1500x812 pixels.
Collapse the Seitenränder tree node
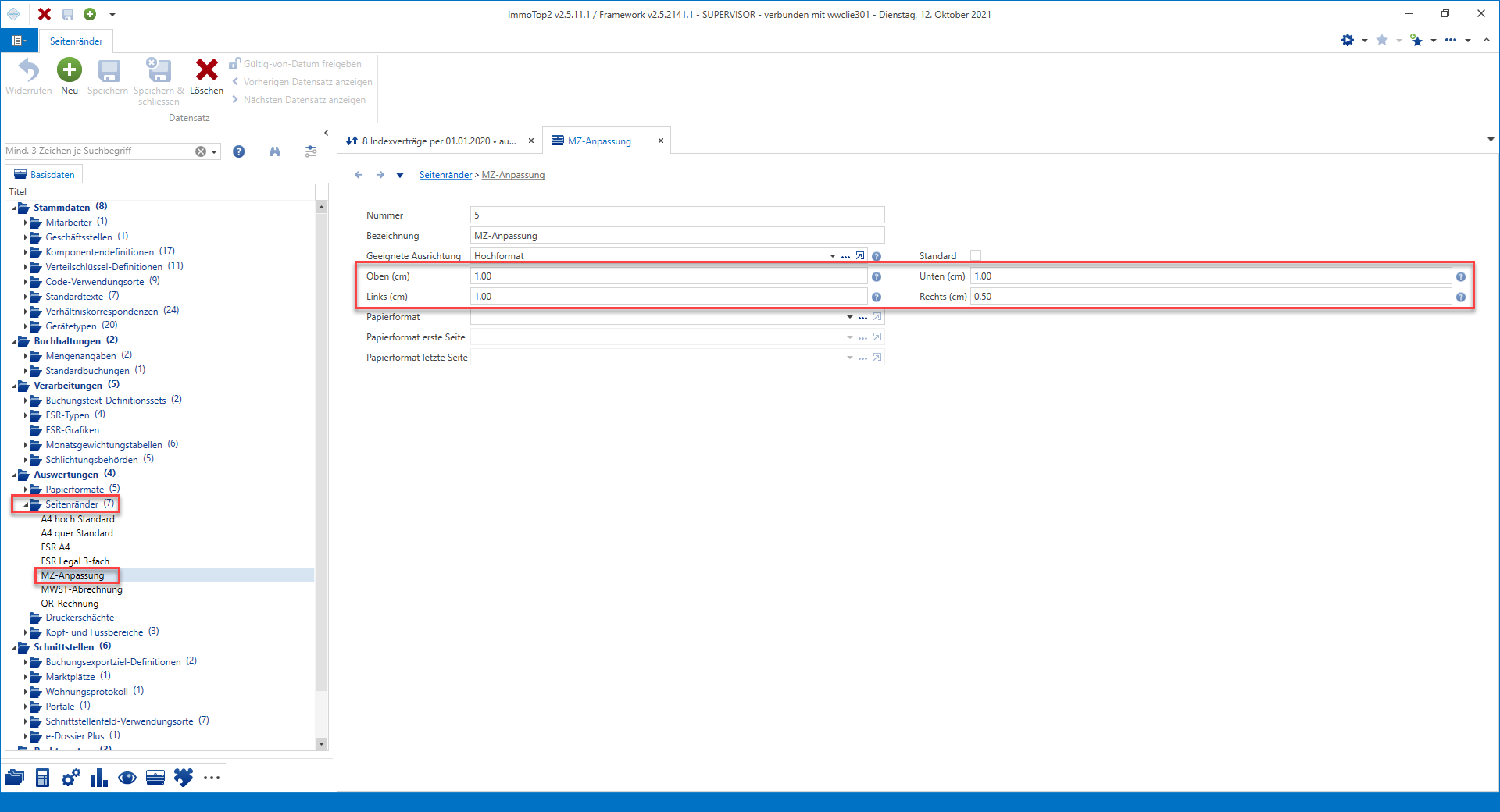26,504
